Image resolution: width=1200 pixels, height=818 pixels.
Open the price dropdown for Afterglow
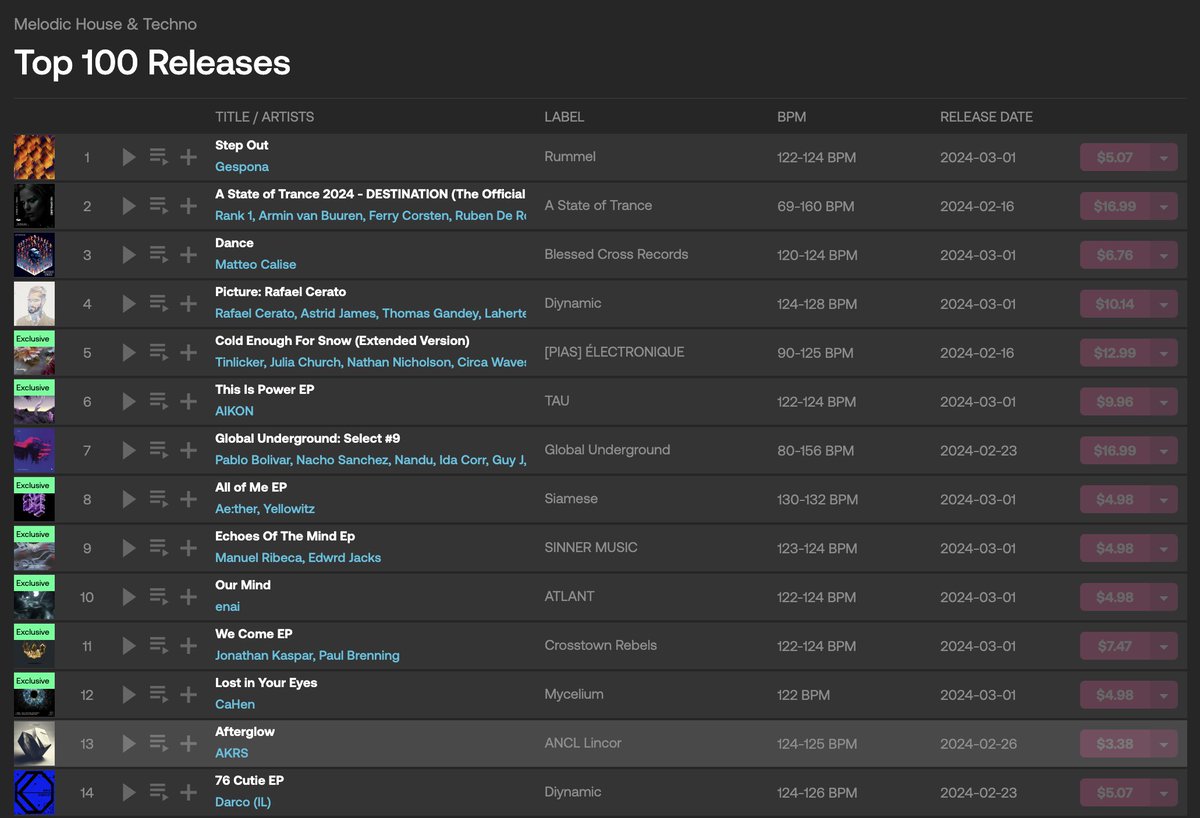coord(1165,743)
